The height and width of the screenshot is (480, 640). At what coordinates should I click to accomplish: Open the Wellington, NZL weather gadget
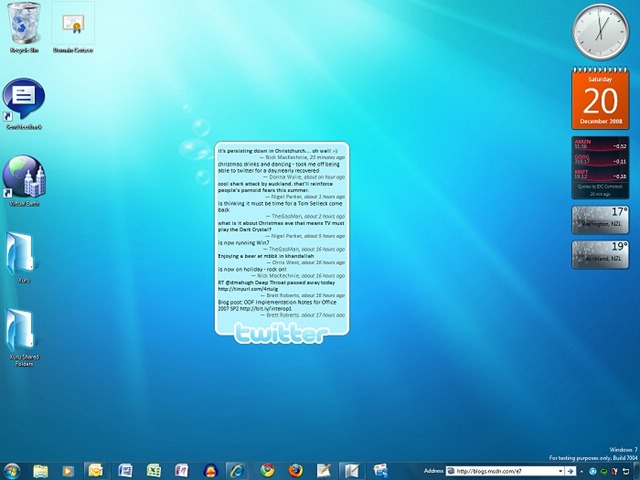[x=599, y=219]
